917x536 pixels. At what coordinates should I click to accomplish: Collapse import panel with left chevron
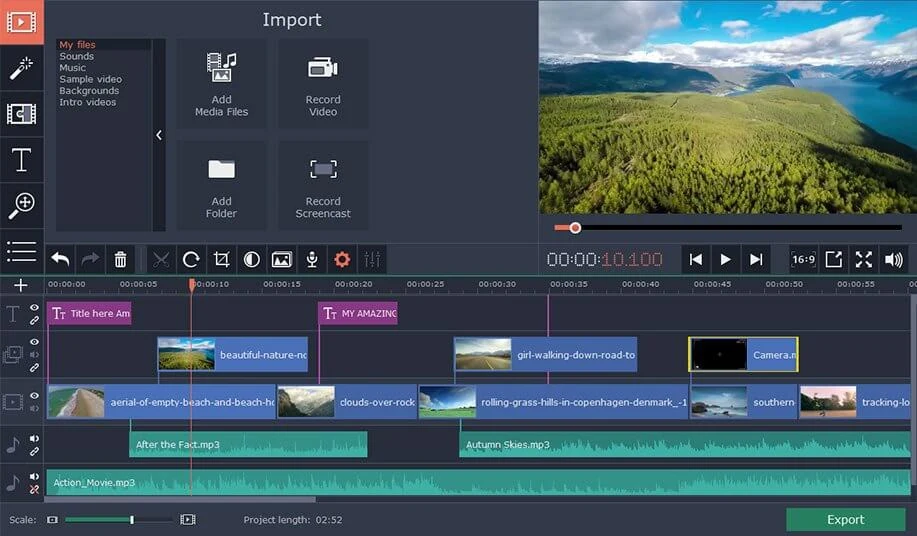coord(159,135)
